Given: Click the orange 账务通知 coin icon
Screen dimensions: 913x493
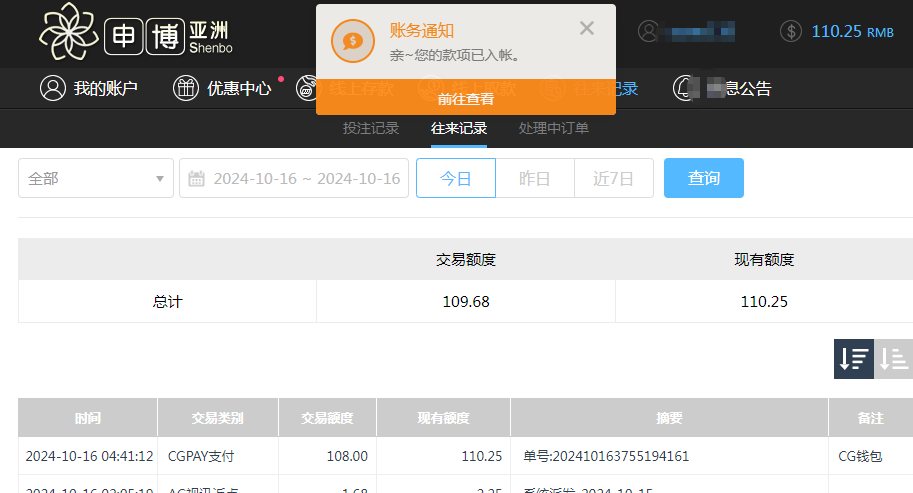Looking at the screenshot, I should tap(351, 40).
